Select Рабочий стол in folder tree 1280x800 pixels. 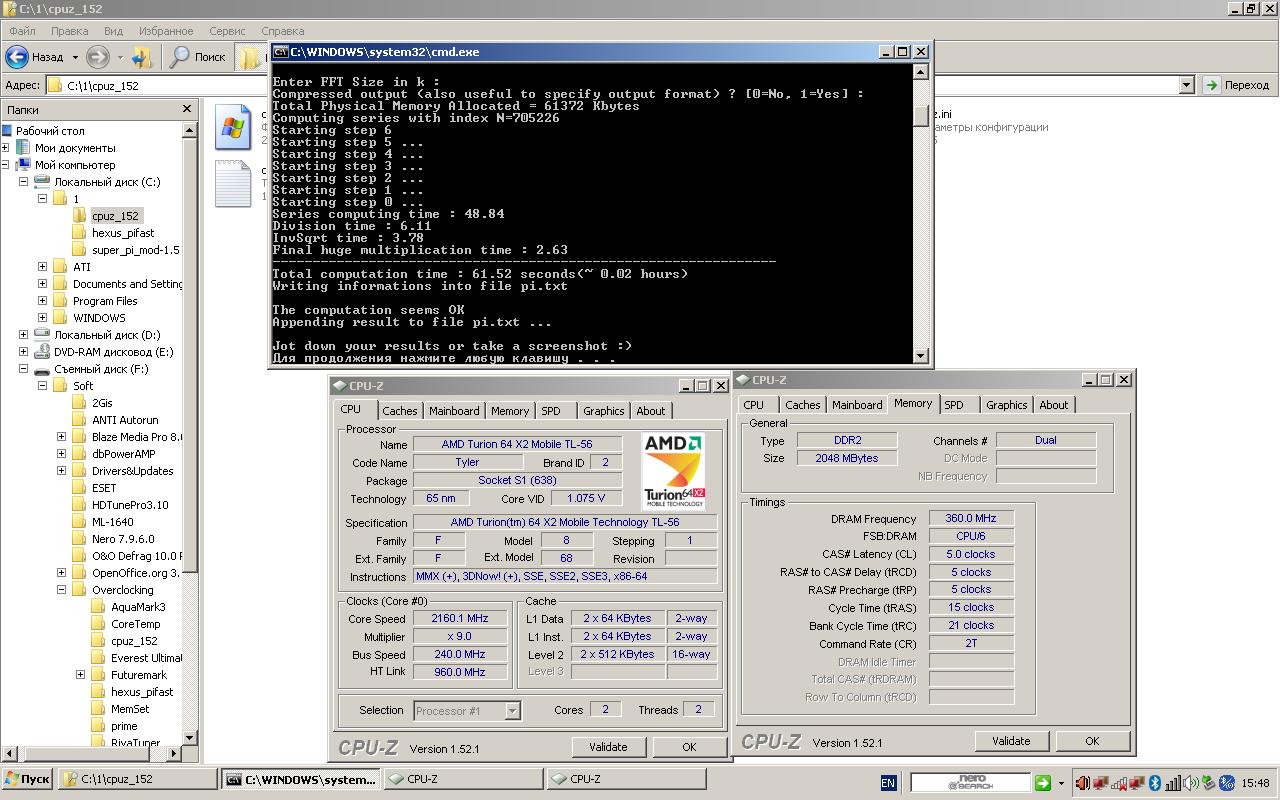click(50, 131)
